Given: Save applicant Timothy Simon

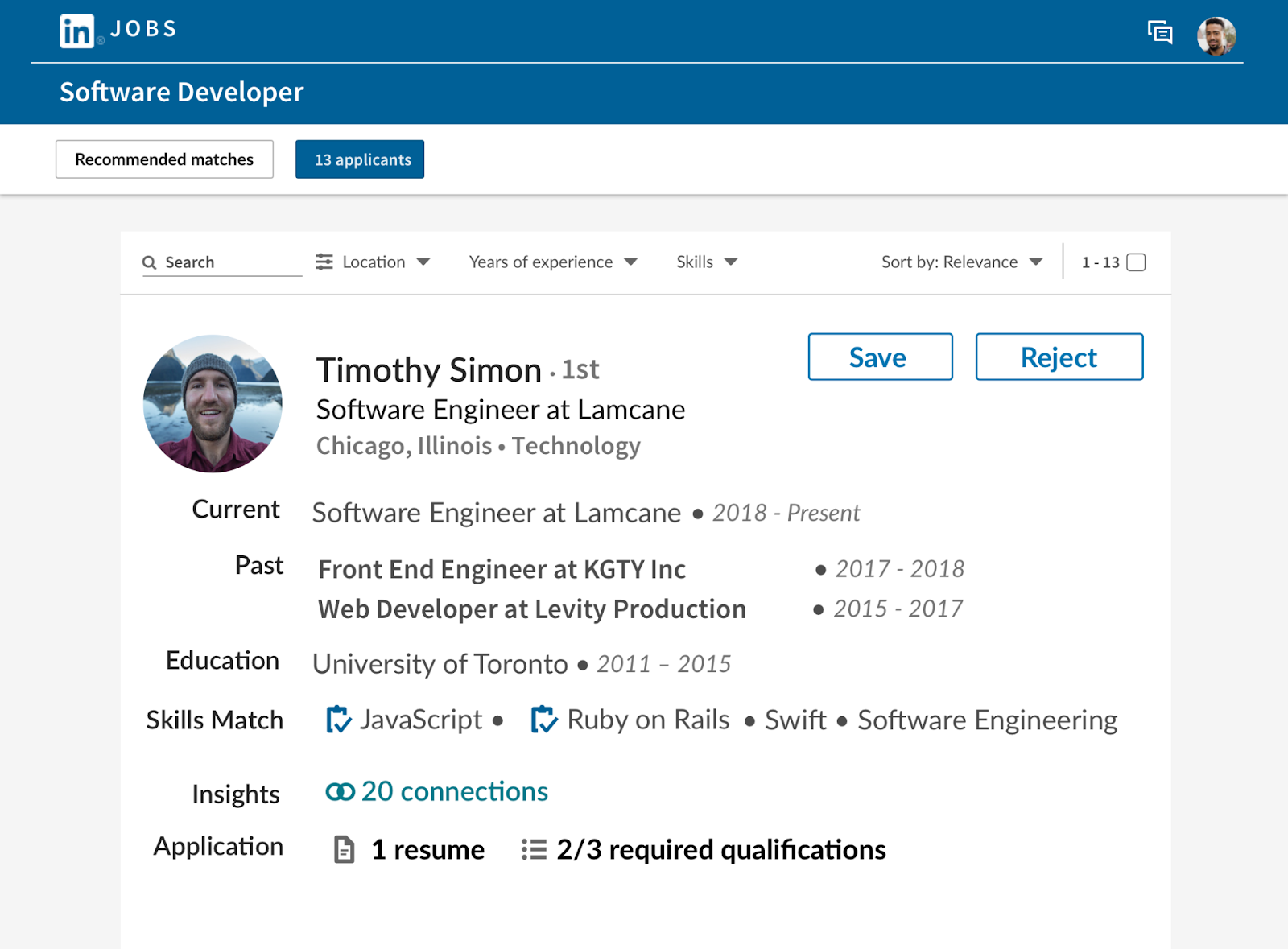Looking at the screenshot, I should coord(880,357).
